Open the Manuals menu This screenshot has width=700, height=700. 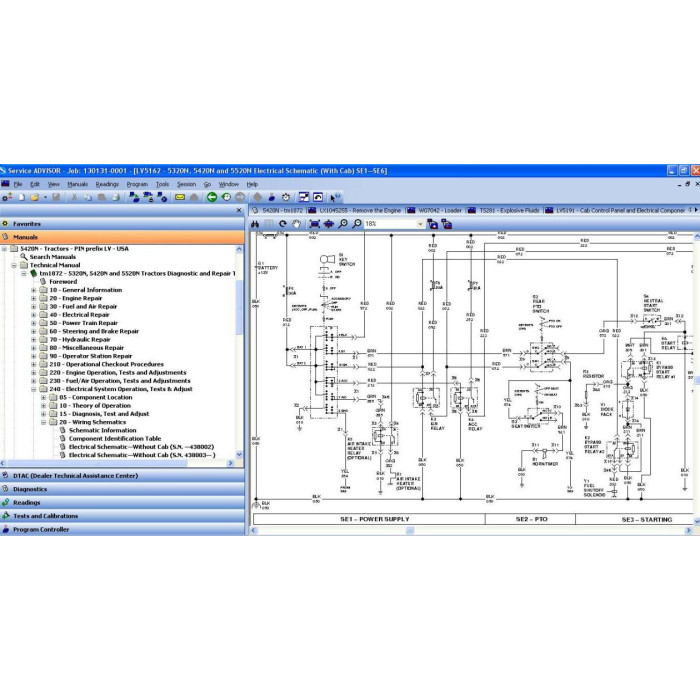(x=78, y=184)
